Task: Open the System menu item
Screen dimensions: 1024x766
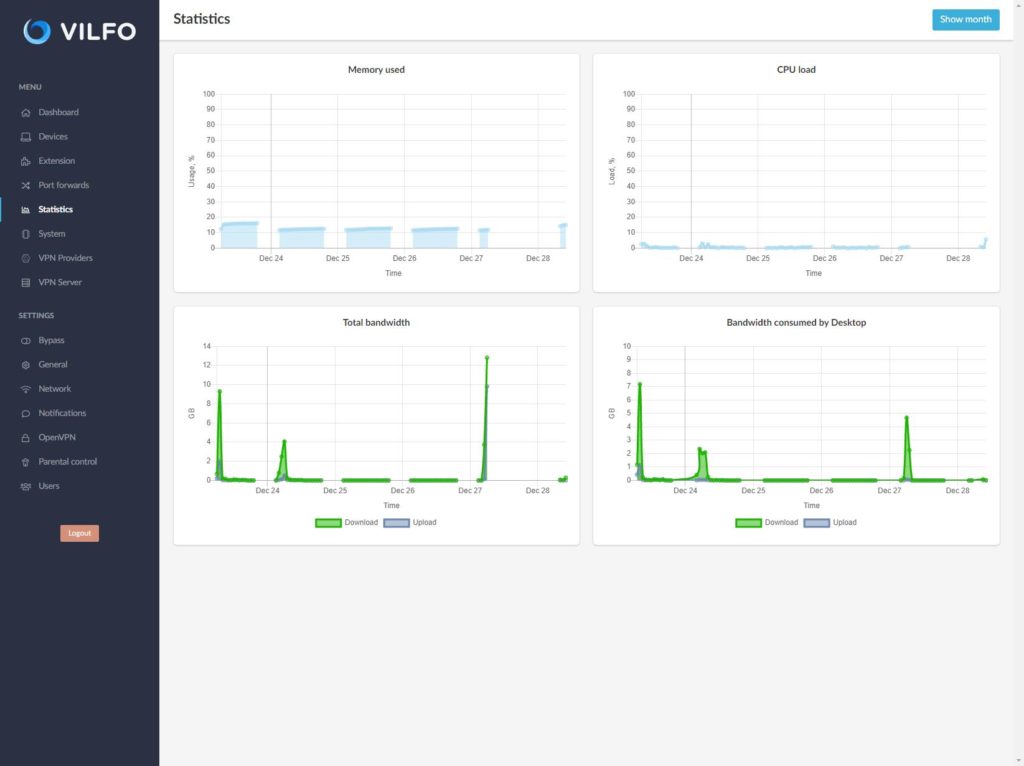Action: click(52, 234)
